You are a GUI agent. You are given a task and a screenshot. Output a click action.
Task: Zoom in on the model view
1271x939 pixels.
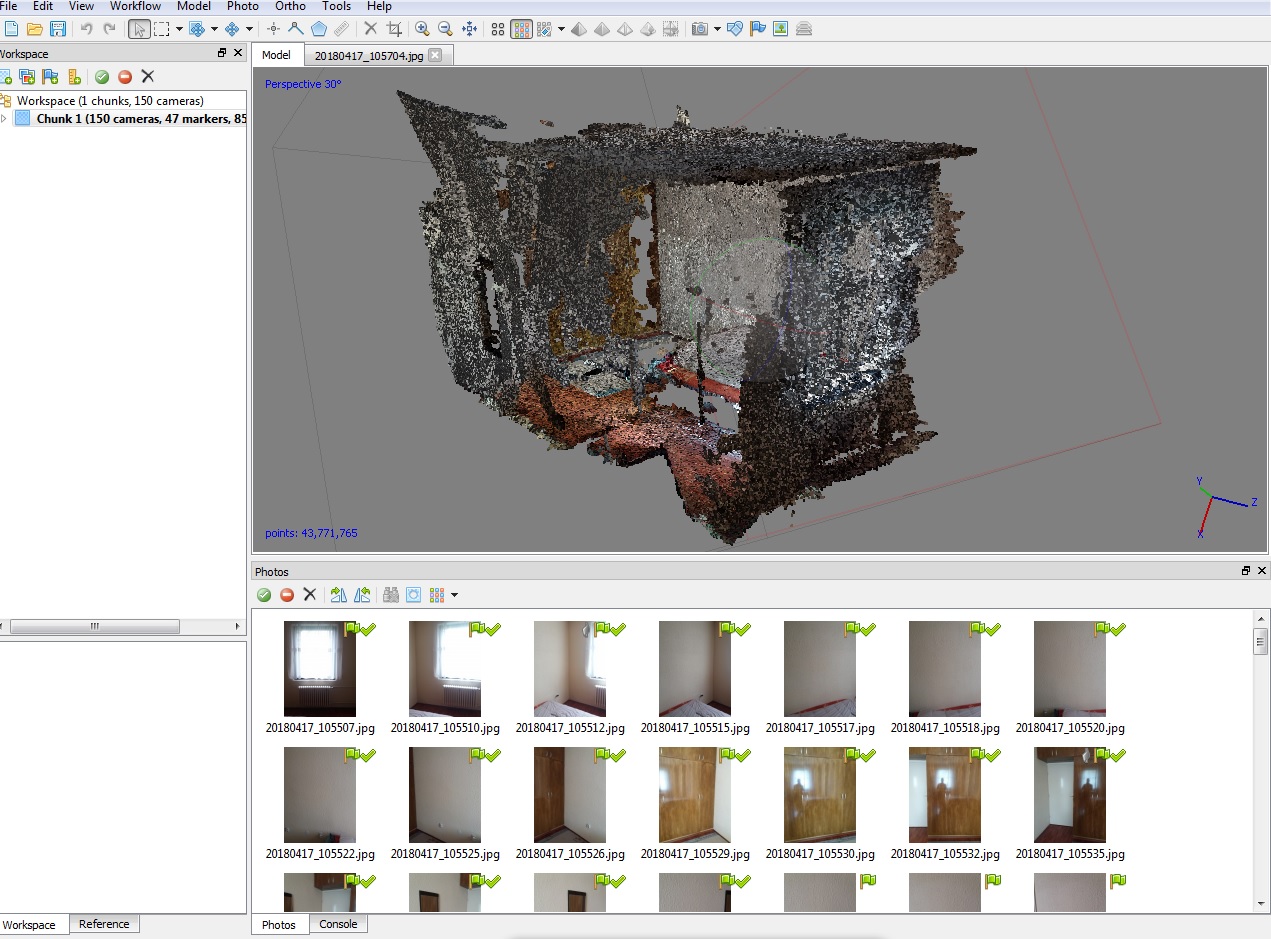[x=422, y=29]
